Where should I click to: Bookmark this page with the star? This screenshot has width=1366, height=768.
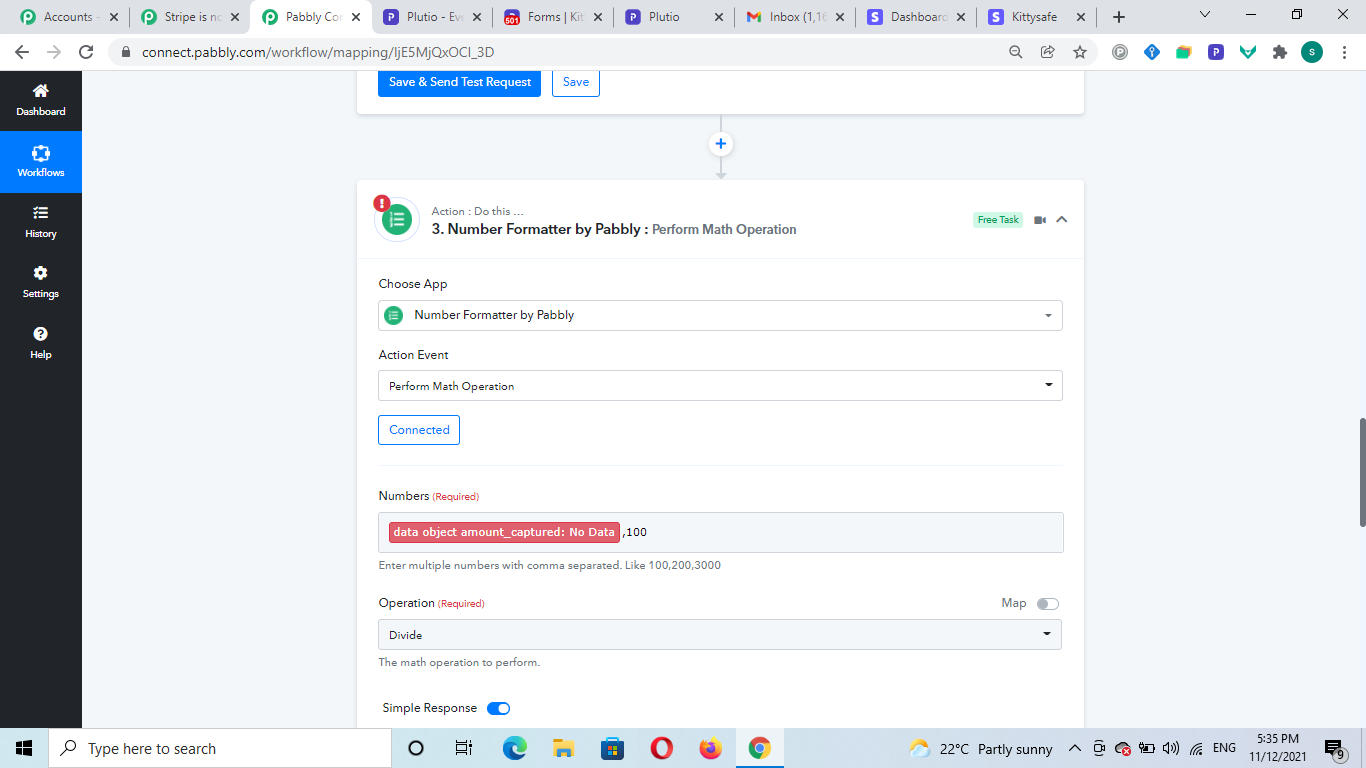coord(1079,52)
